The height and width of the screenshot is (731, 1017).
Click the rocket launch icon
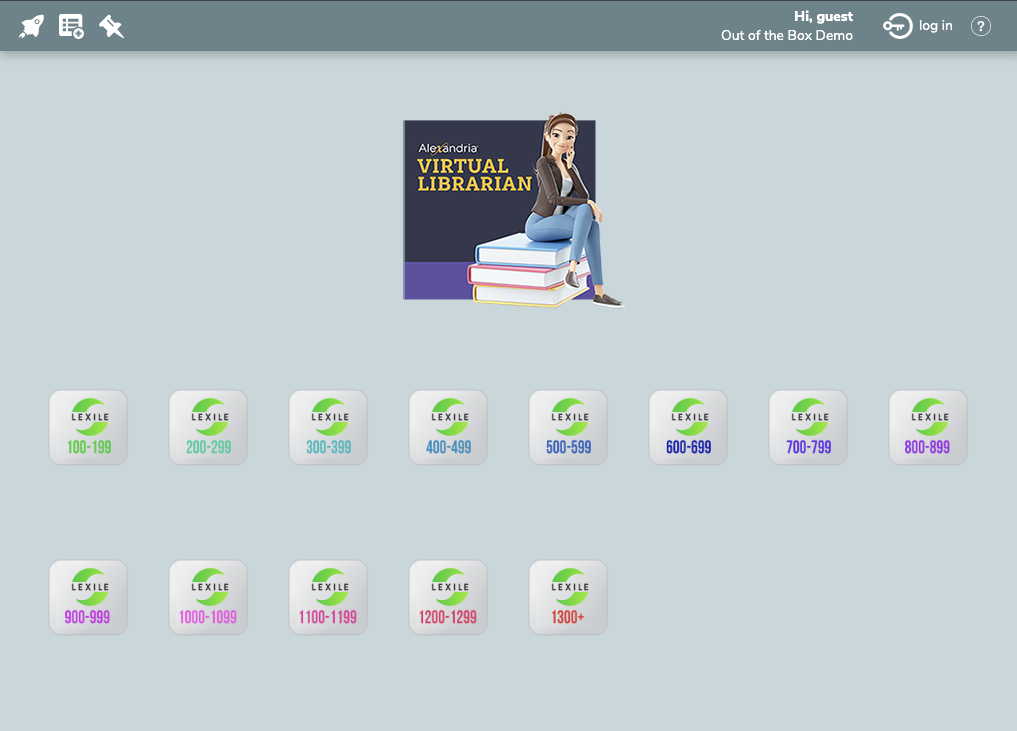point(31,27)
